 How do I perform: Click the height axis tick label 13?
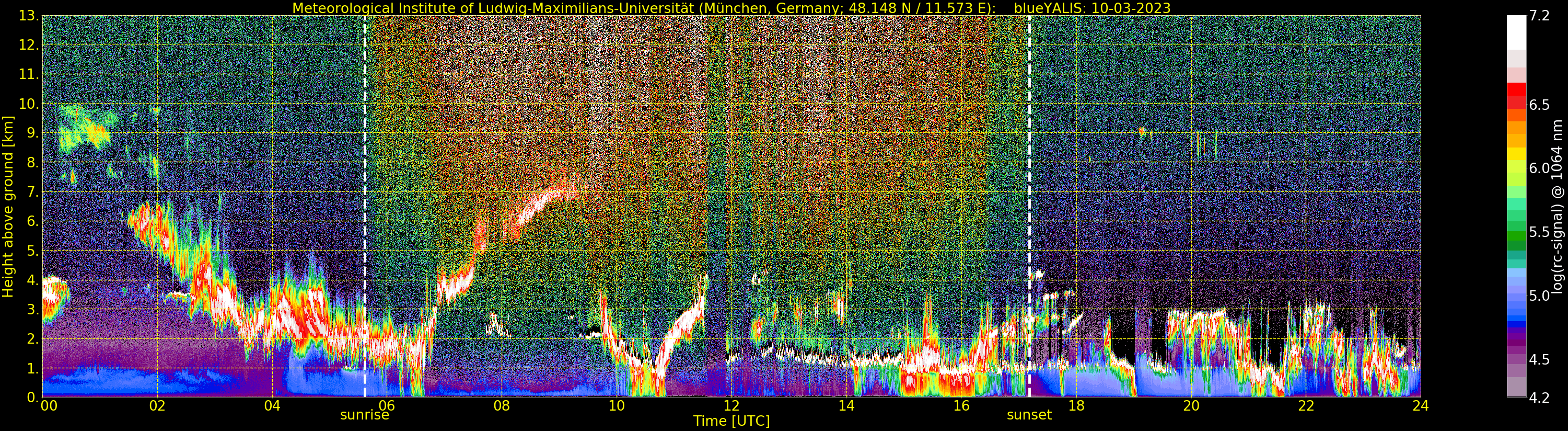[x=29, y=16]
